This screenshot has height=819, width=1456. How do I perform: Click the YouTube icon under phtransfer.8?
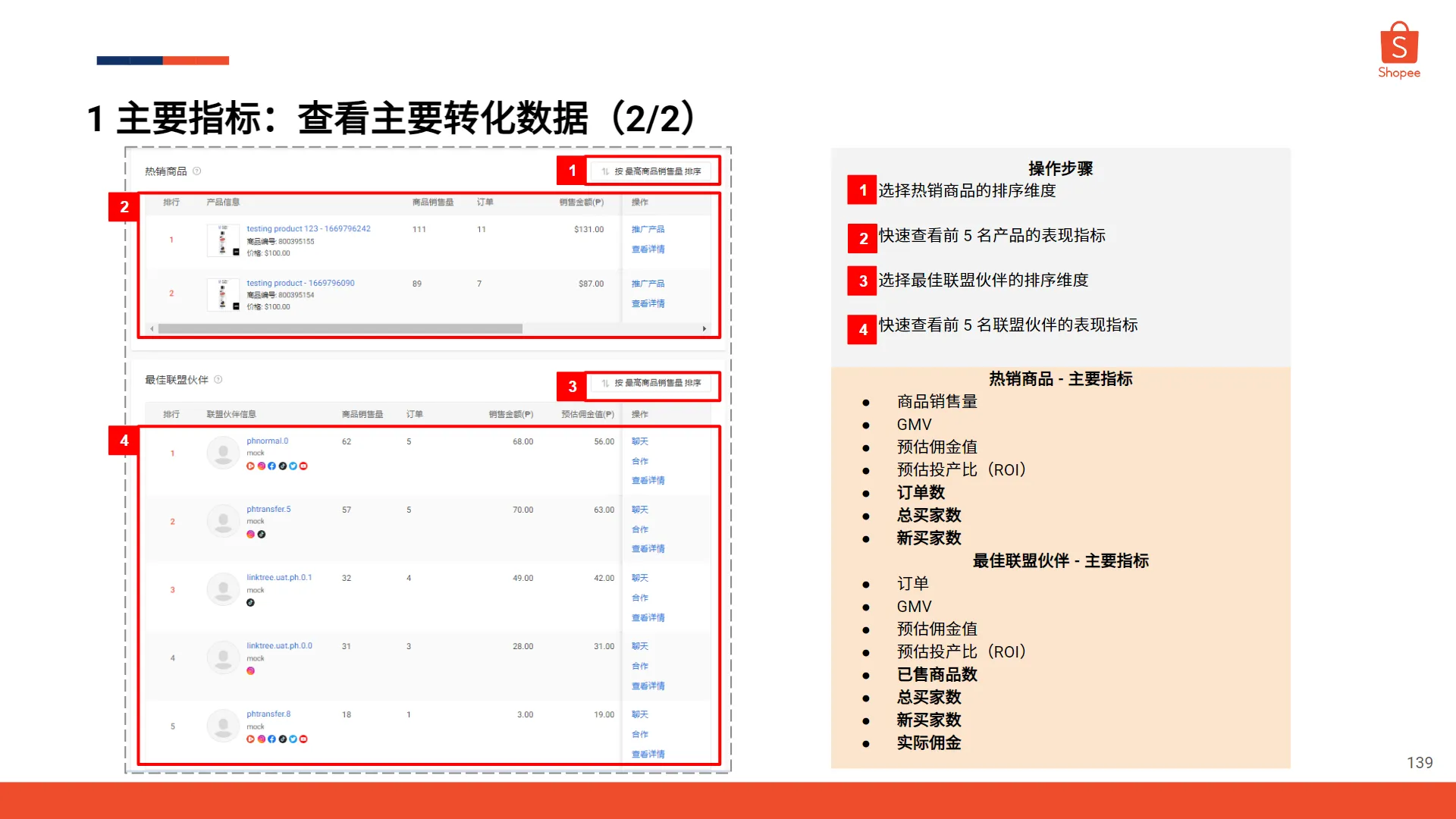point(303,739)
